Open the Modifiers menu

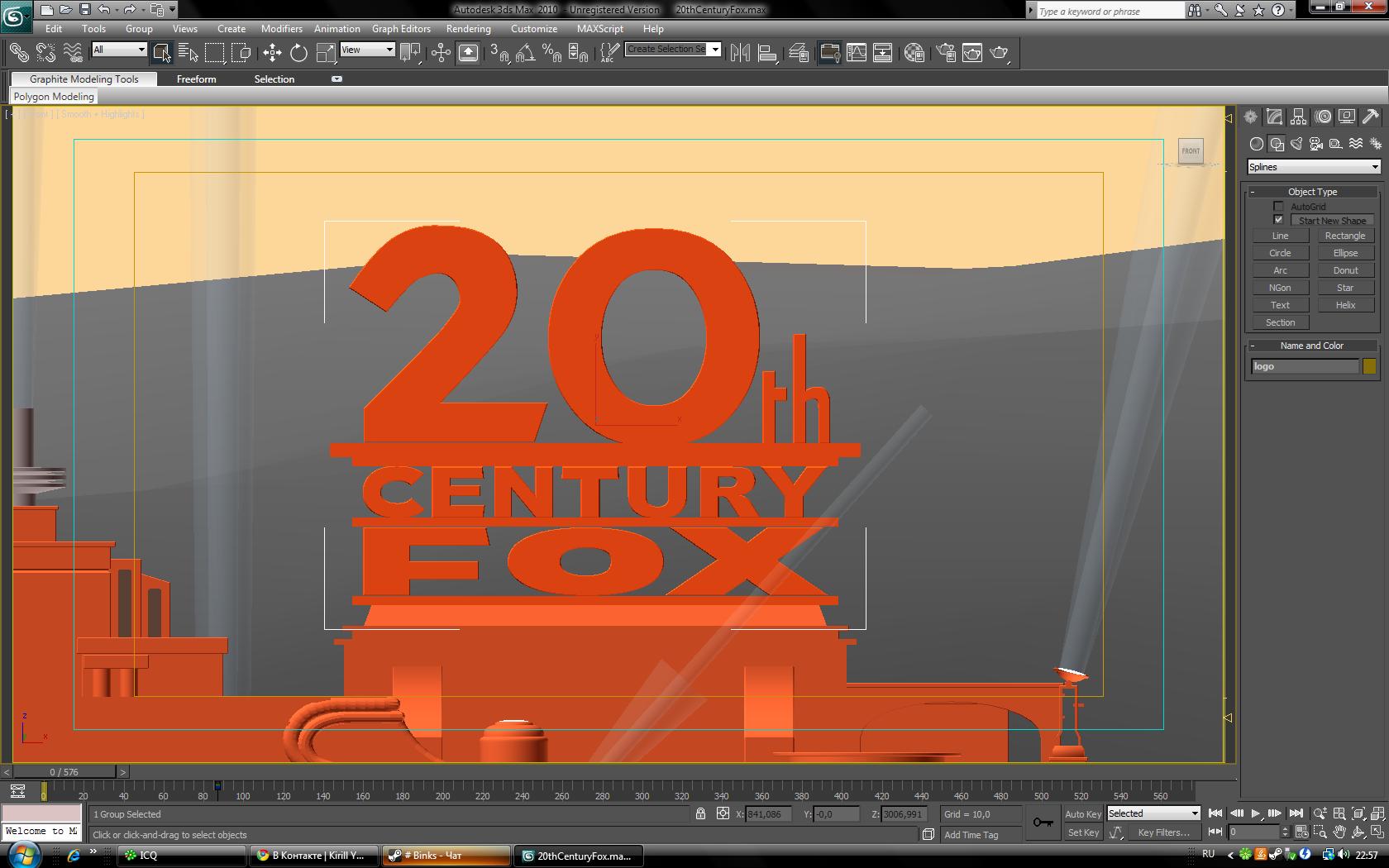(x=281, y=29)
